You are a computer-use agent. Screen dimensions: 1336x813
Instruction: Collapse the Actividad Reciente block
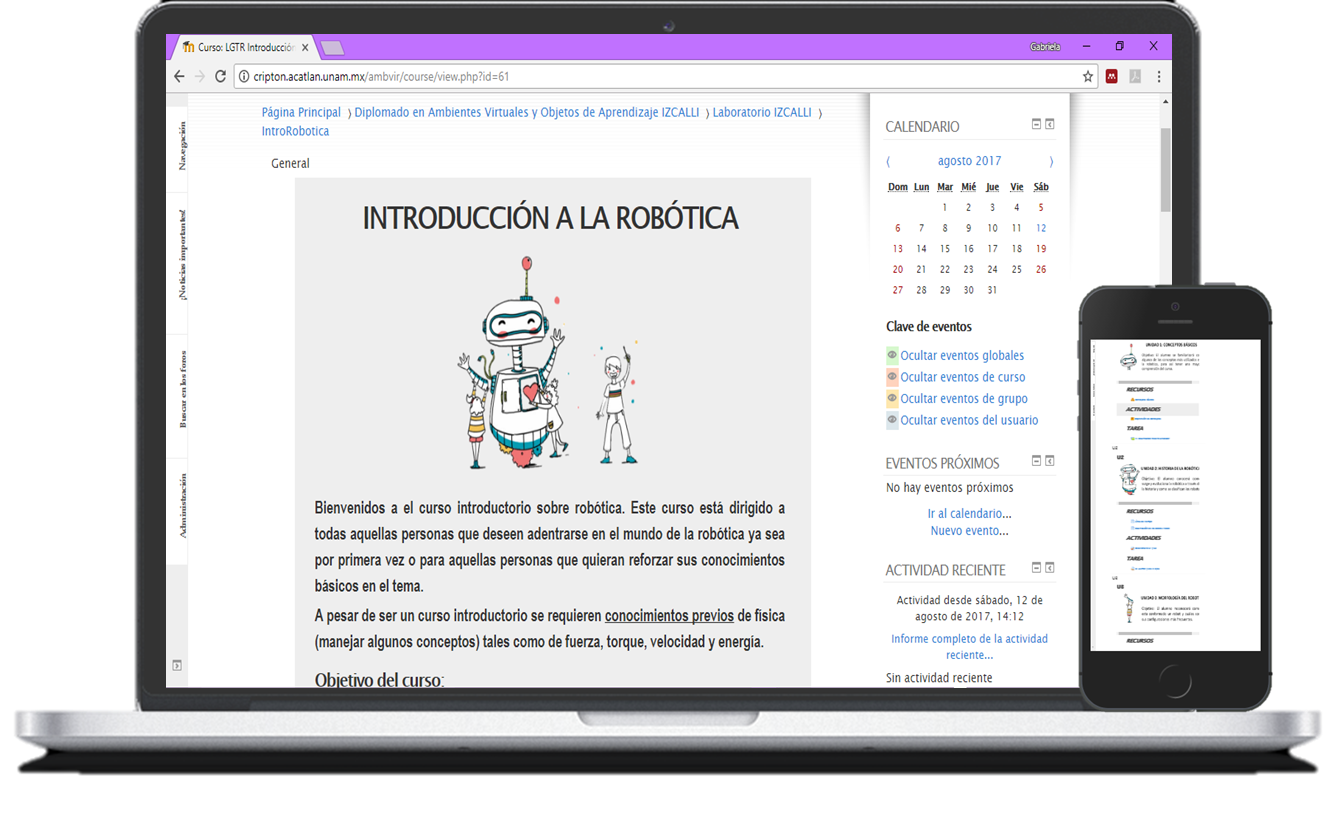(1036, 568)
